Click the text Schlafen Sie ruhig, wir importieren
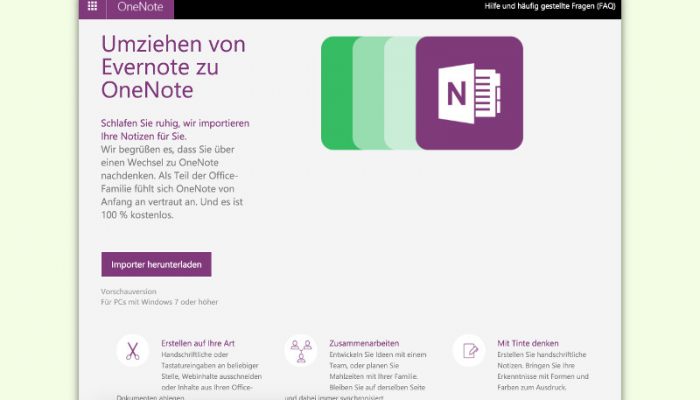The width and height of the screenshot is (700, 400). pyautogui.click(x=175, y=123)
